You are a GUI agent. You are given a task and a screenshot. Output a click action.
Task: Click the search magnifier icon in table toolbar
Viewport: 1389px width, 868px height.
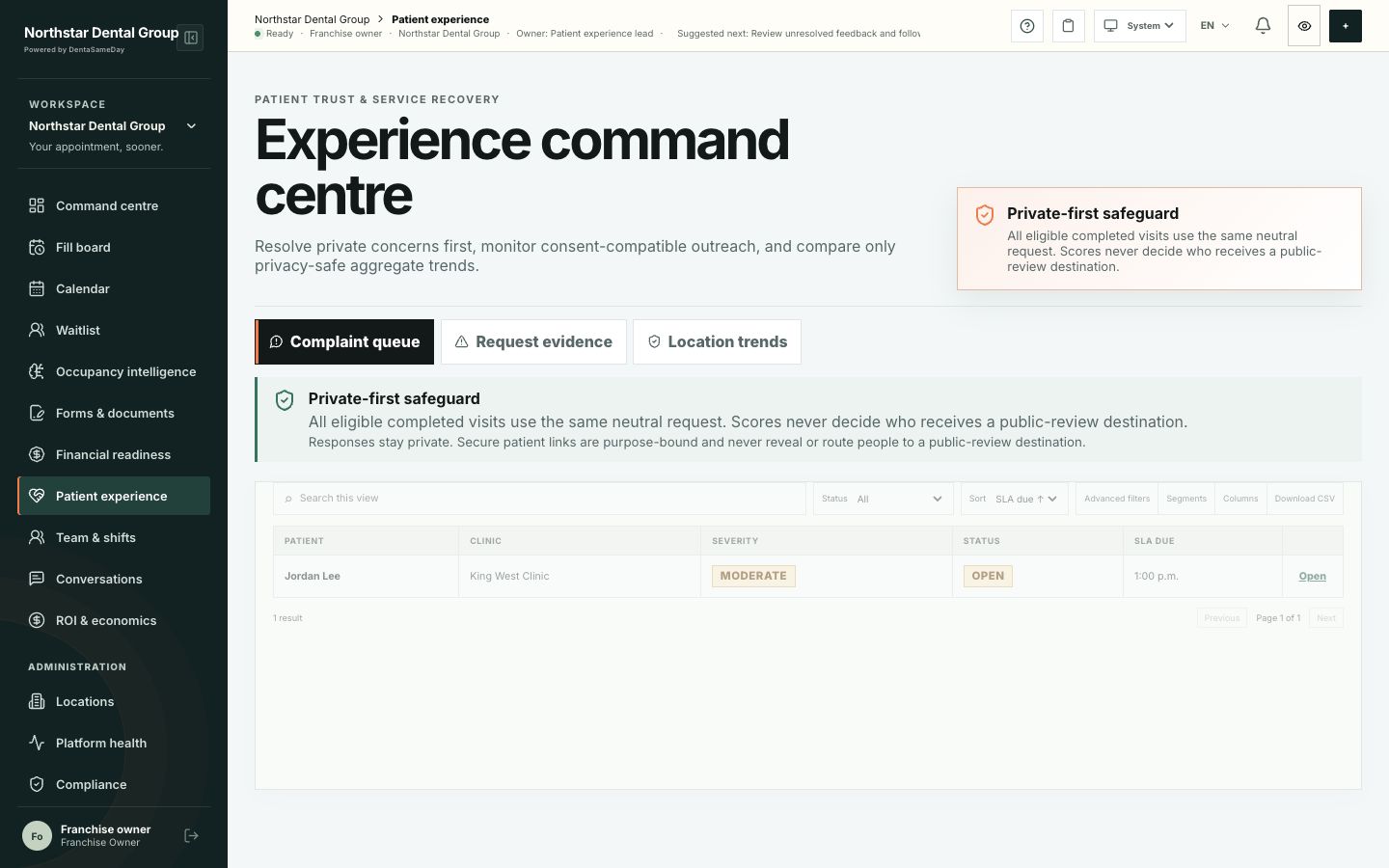tap(288, 499)
